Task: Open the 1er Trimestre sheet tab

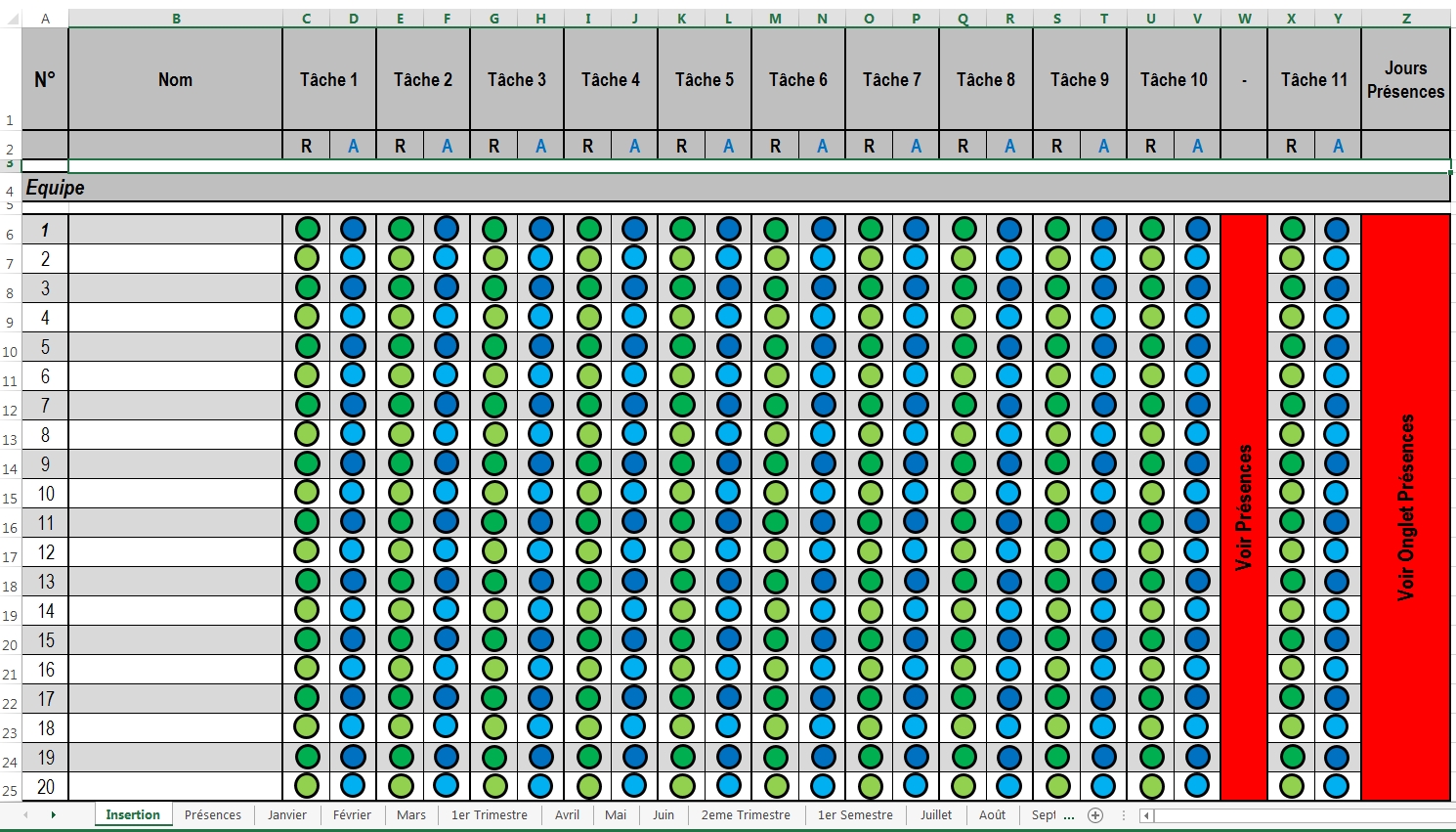Action: [489, 815]
